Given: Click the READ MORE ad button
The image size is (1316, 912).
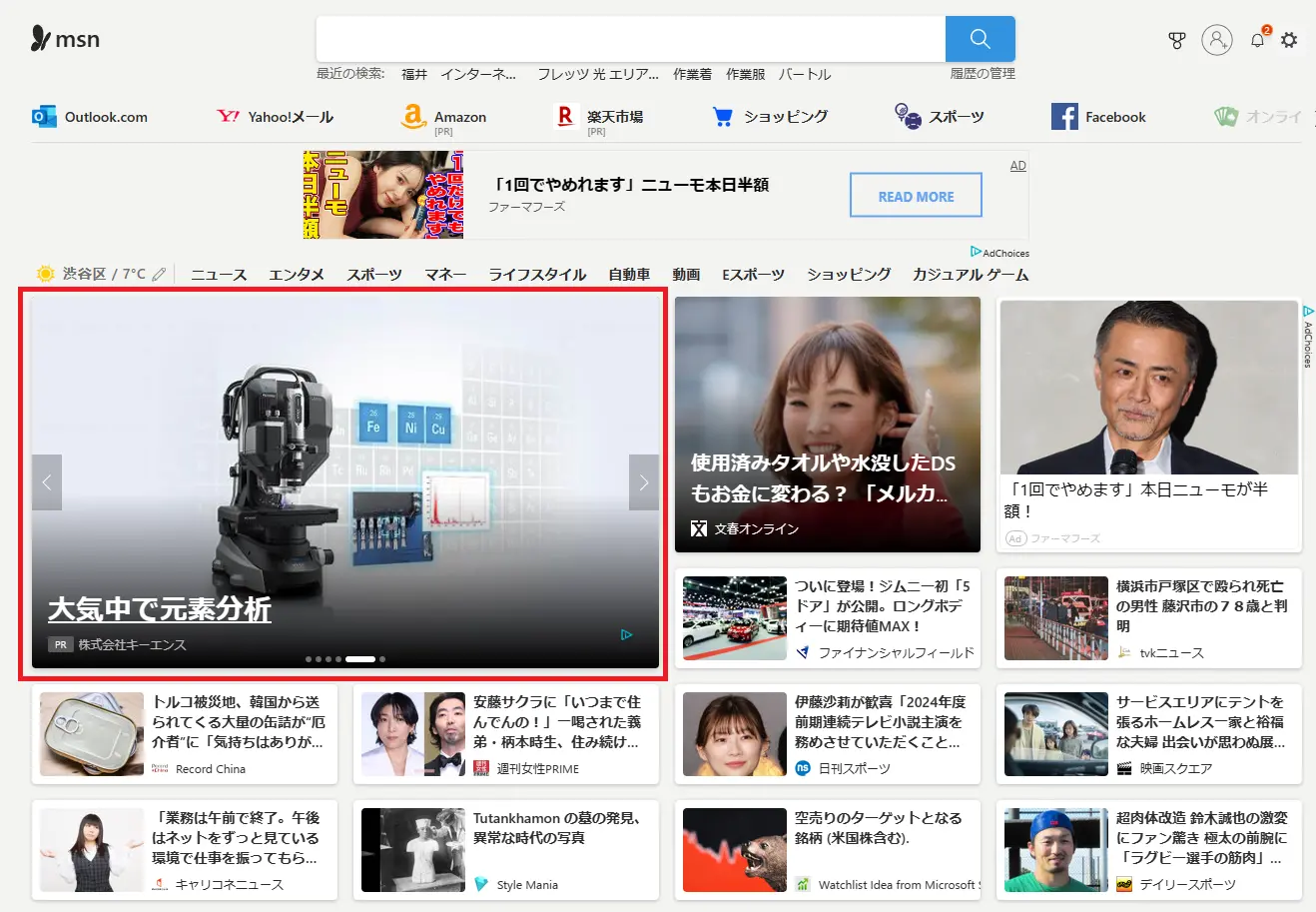Looking at the screenshot, I should [916, 195].
